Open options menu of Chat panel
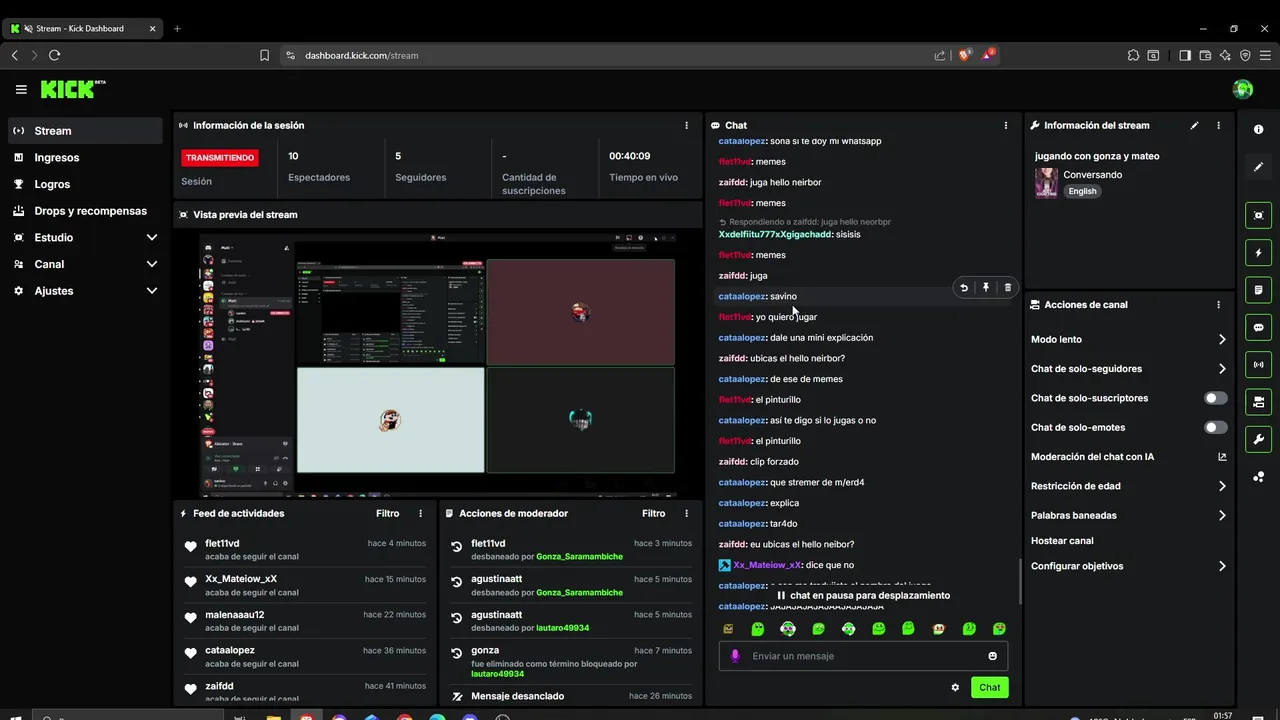Screen dimensions: 1280x720 pos(1005,126)
